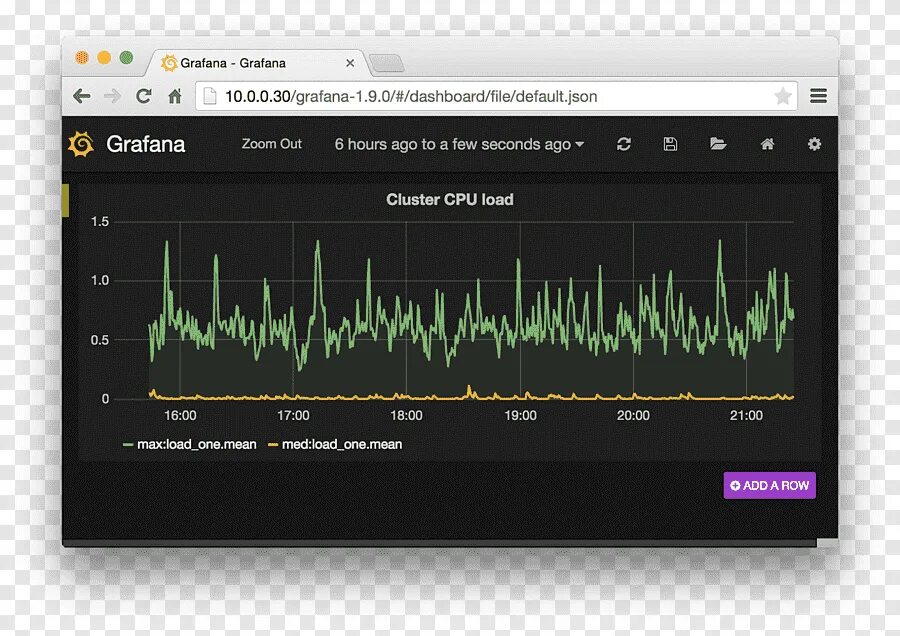The height and width of the screenshot is (636, 900).
Task: Open dashboard settings with the gear icon
Action: click(x=814, y=144)
